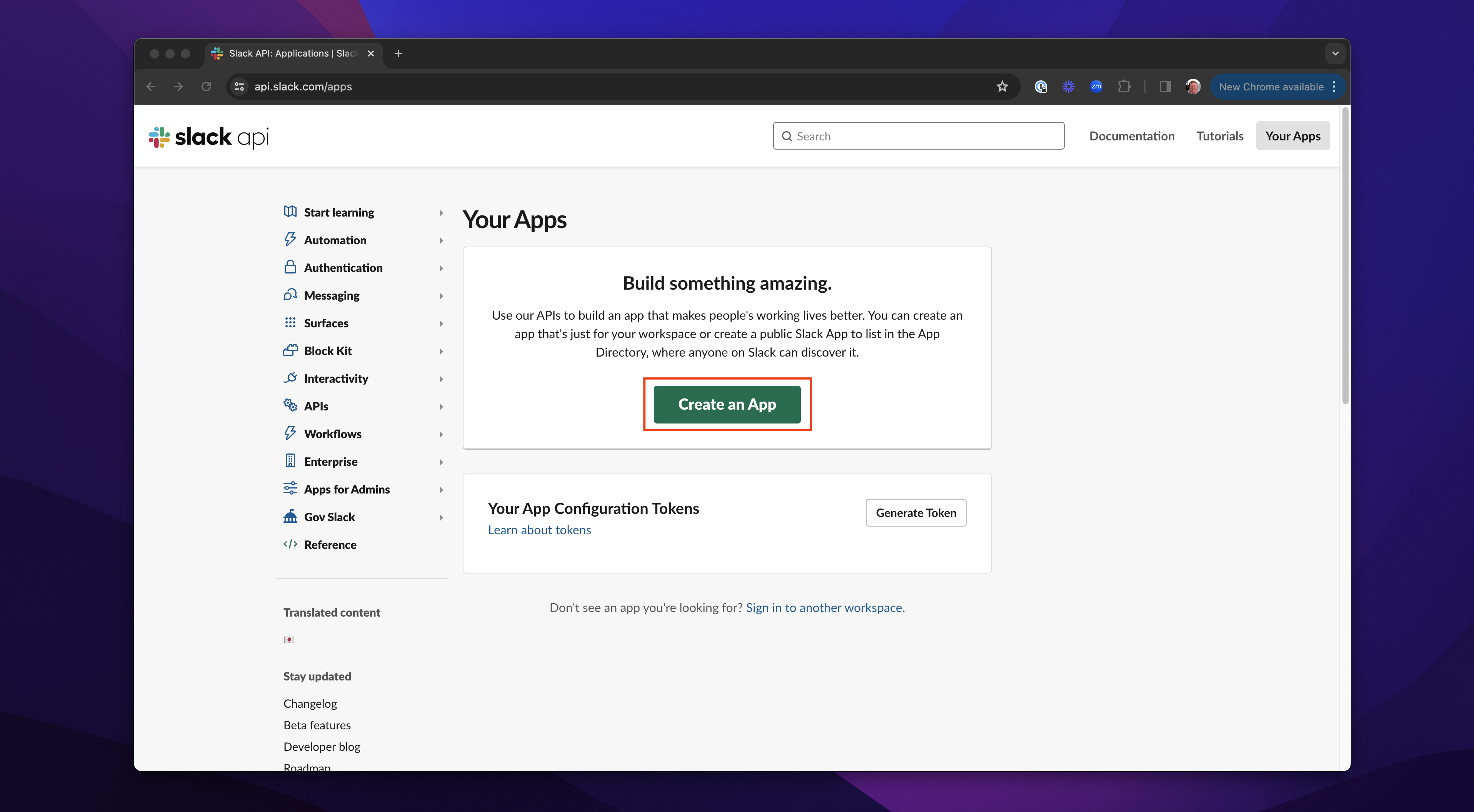Click the Messaging chat bubble icon
The width and height of the screenshot is (1474, 812).
click(x=291, y=295)
